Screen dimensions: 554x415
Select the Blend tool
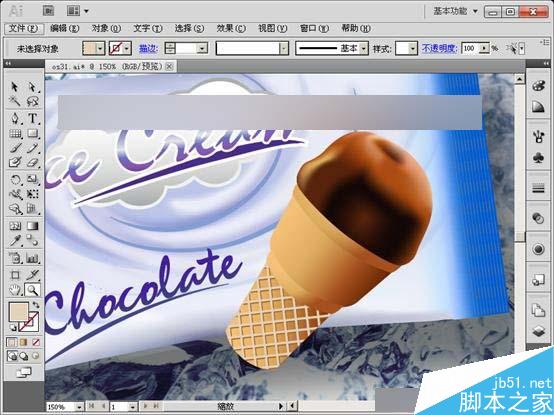[x=32, y=241]
